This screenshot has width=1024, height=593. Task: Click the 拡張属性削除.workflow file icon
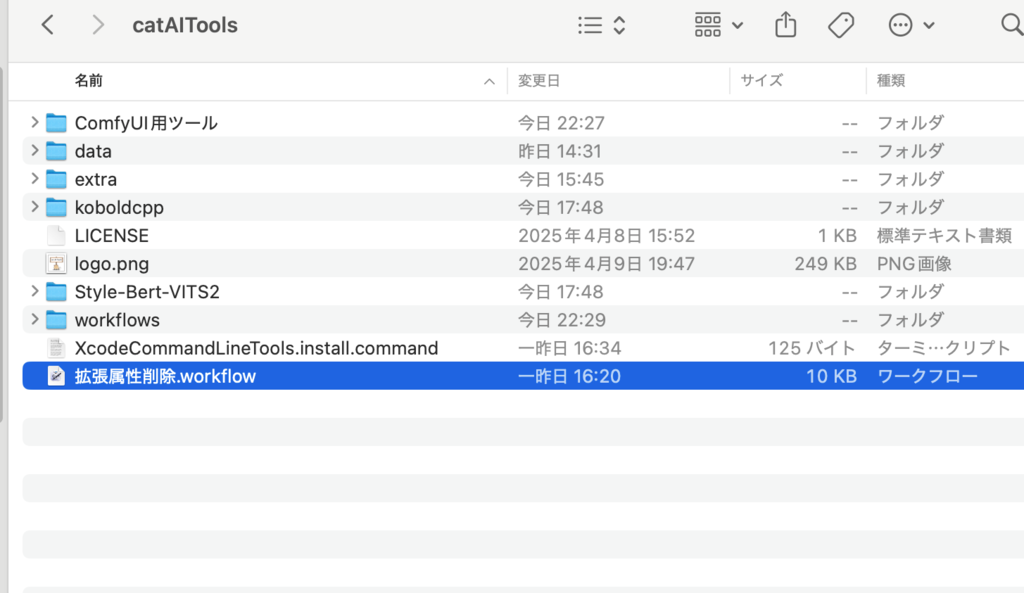(x=56, y=376)
